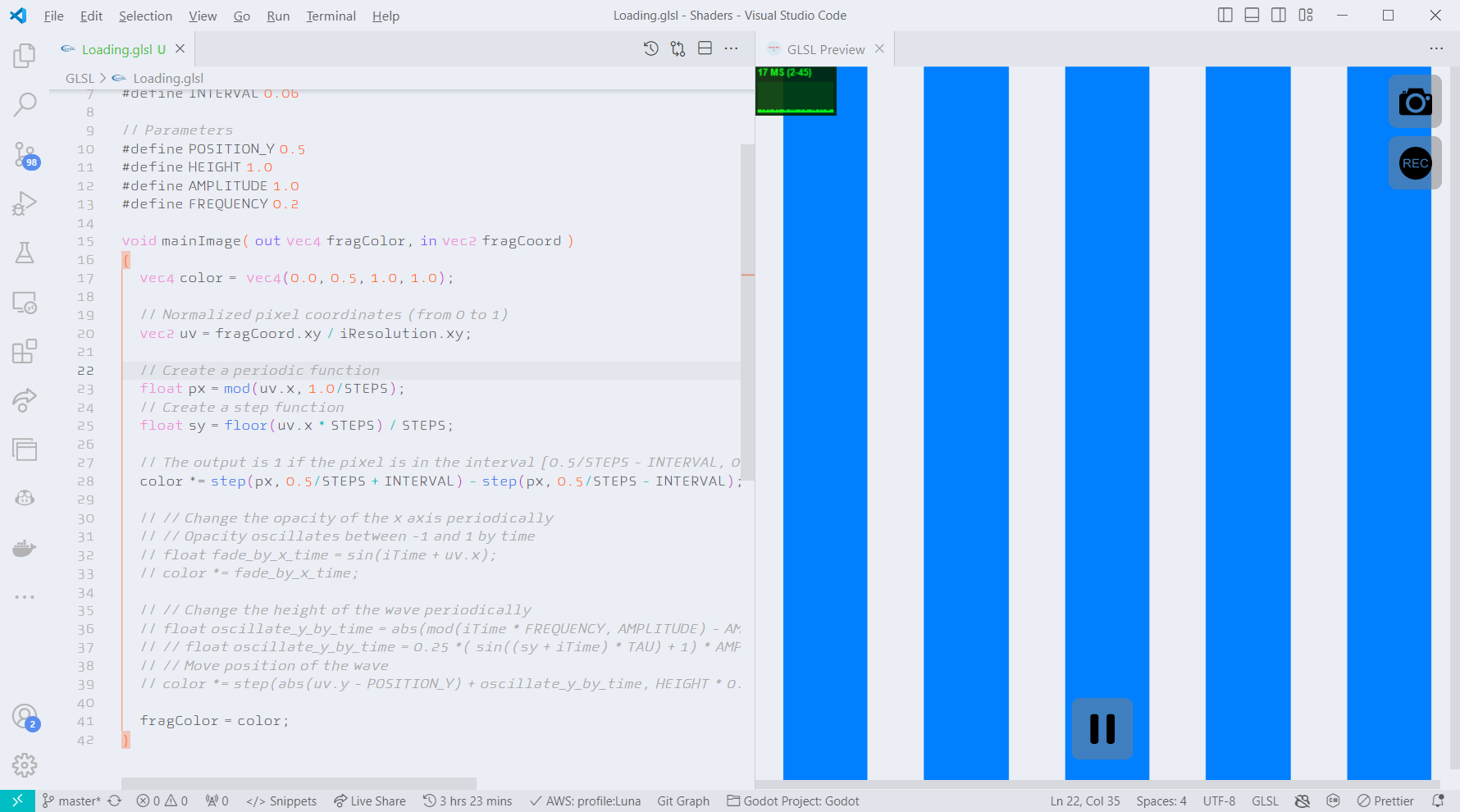The height and width of the screenshot is (812, 1460).
Task: Open the Project Manager view icon
Action: pyautogui.click(x=25, y=449)
